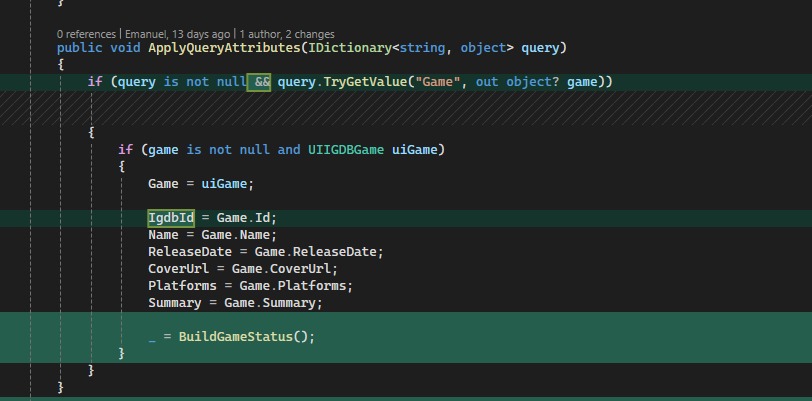
Task: Click the "Game" string literal
Action: click(438, 82)
